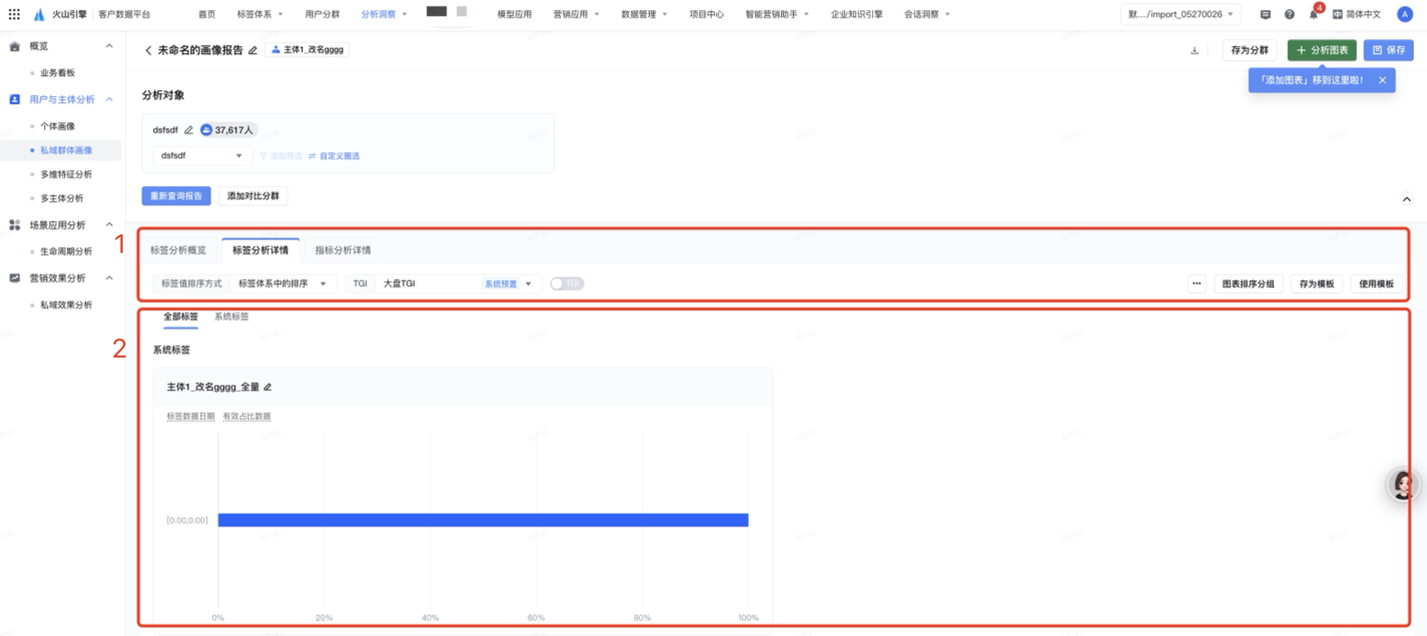Open 多维特征分析 in sidebar
Screen dimensions: 1427x636
click(66, 174)
